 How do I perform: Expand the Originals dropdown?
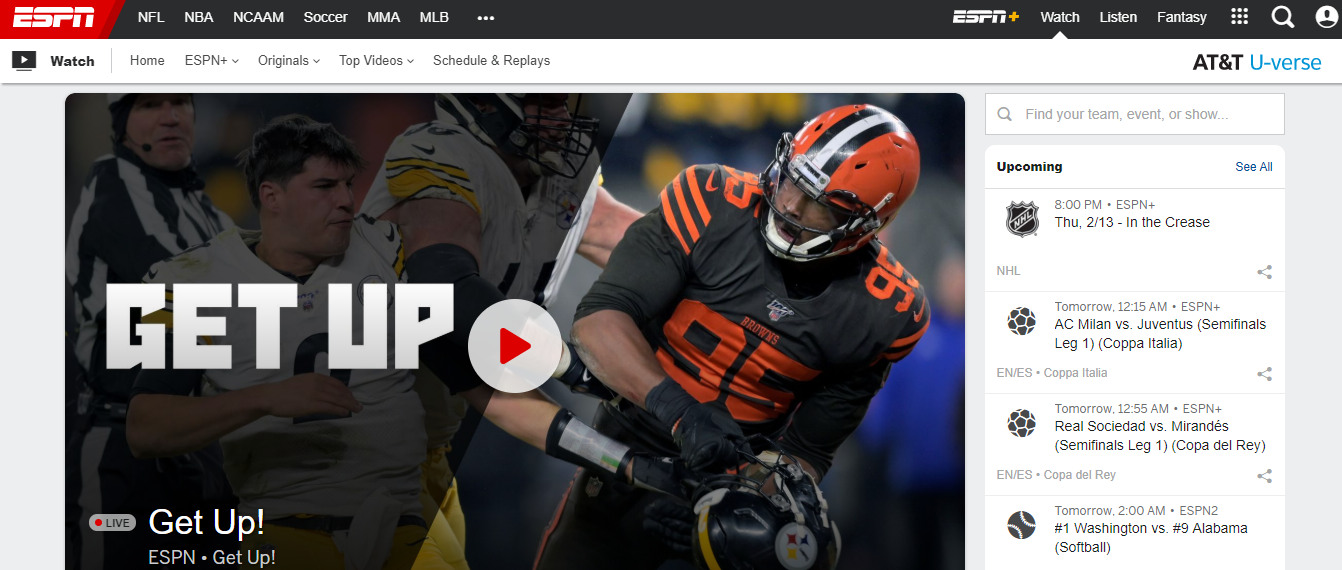(289, 61)
